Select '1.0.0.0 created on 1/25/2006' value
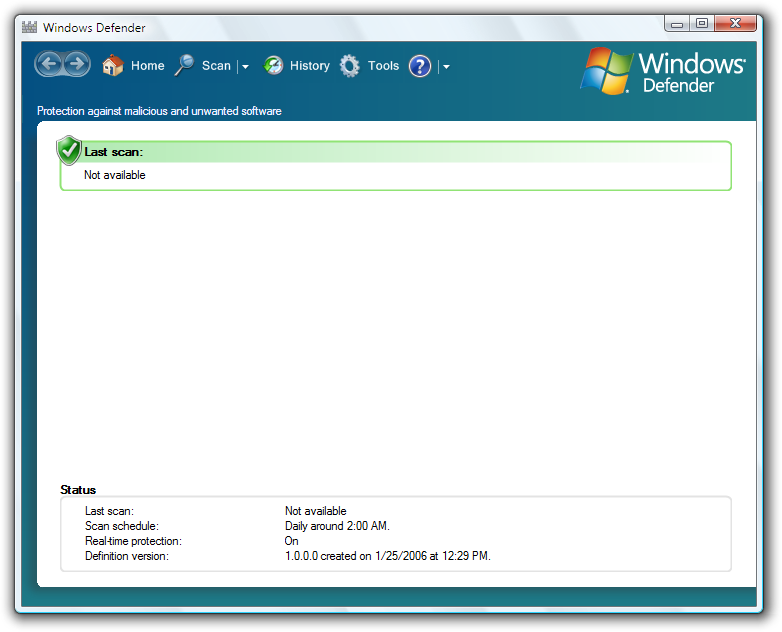The height and width of the screenshot is (632, 782). point(388,556)
